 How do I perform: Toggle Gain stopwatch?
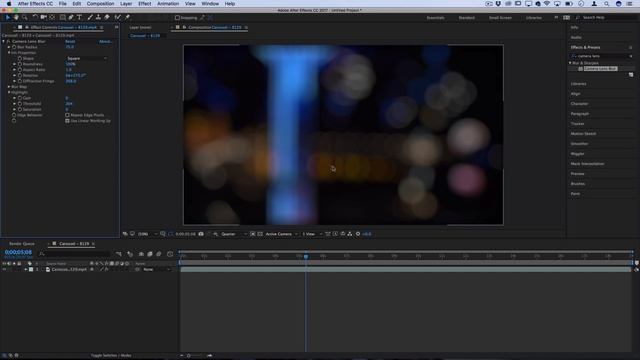(x=20, y=98)
